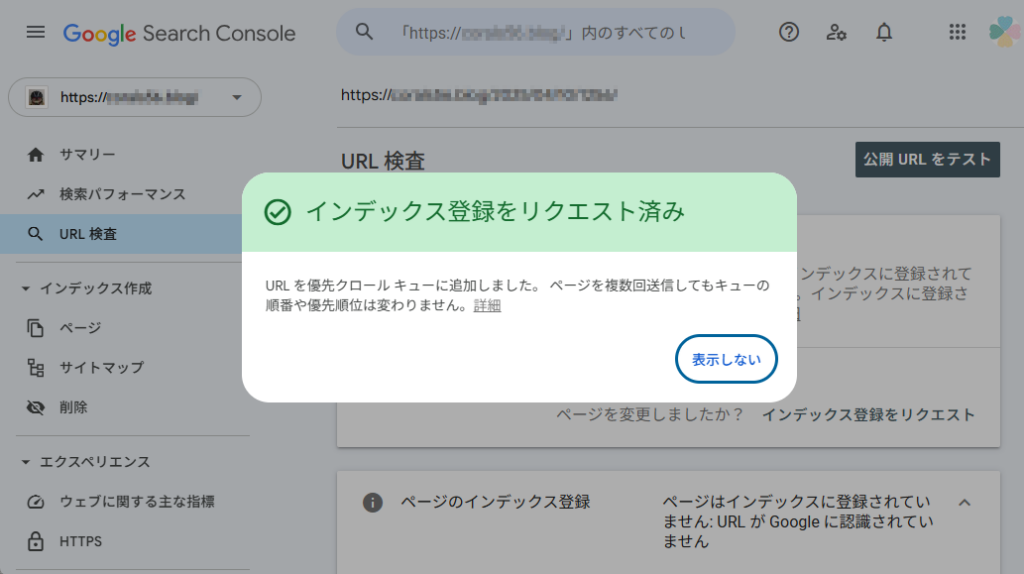Click the pages icon beside ページ
1024x574 pixels.
(x=35, y=328)
